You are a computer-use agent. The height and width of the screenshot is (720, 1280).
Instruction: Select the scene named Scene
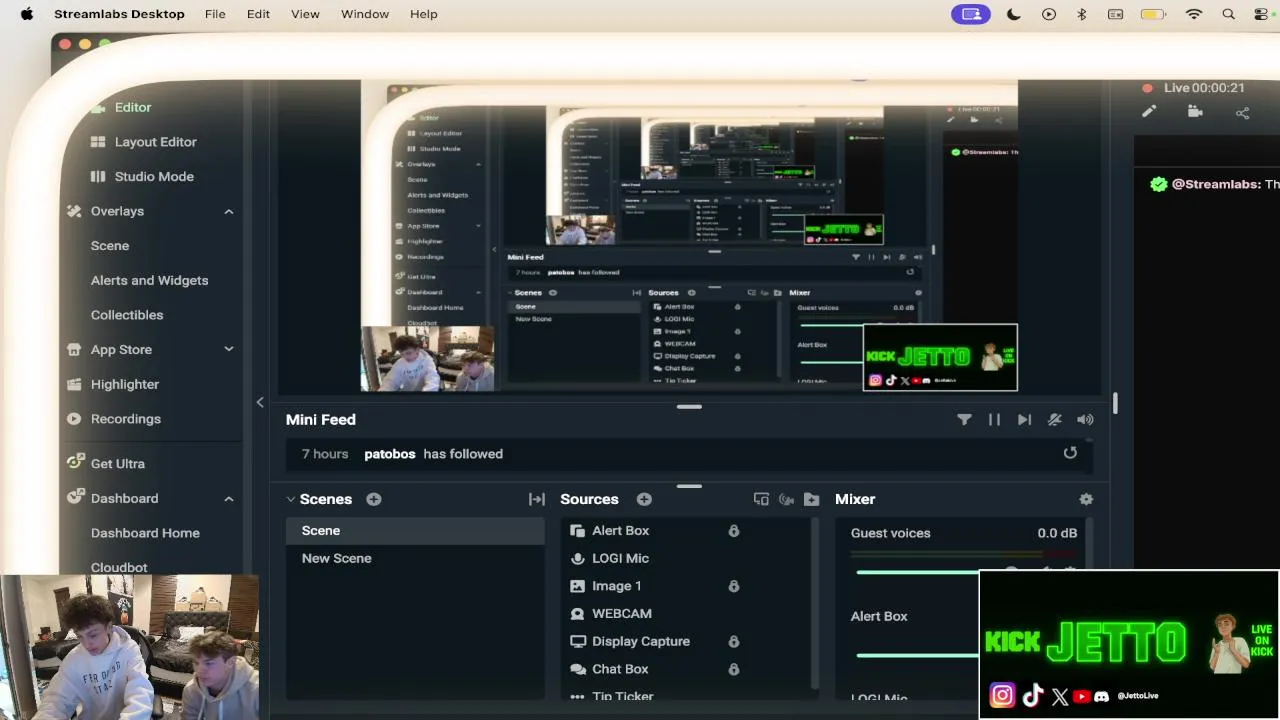point(415,531)
